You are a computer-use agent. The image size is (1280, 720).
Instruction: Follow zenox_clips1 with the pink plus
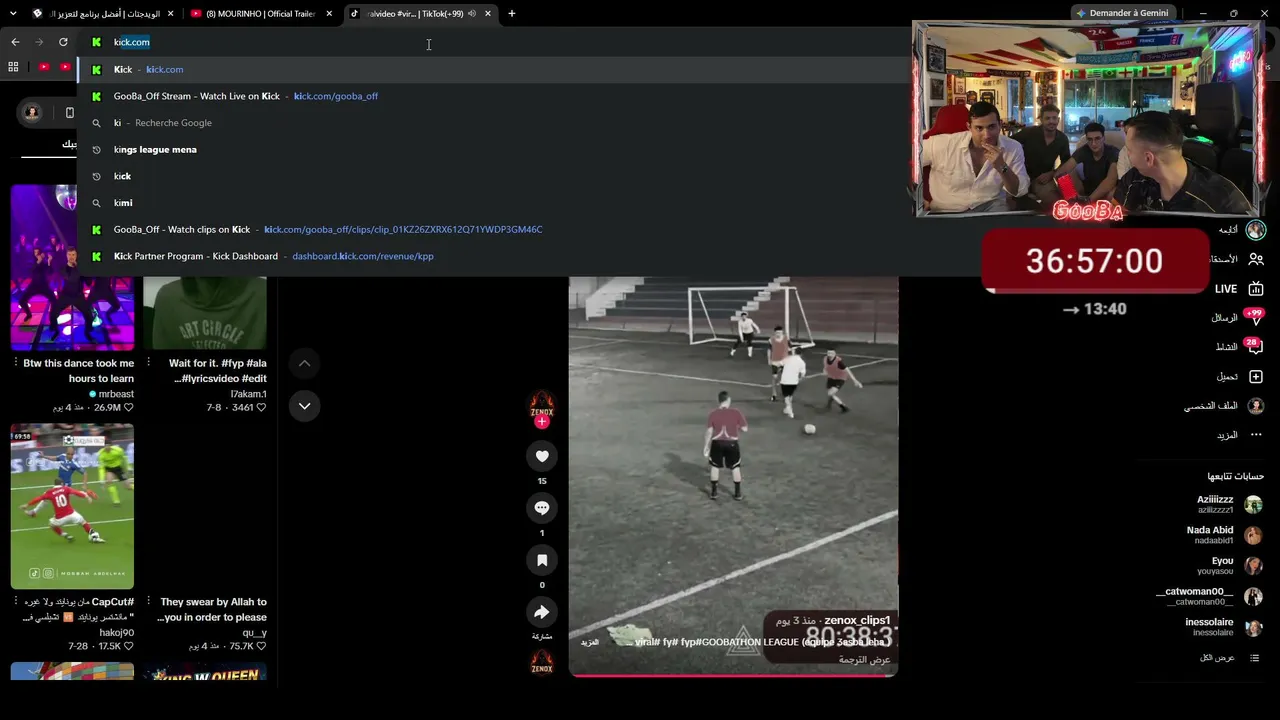click(542, 422)
